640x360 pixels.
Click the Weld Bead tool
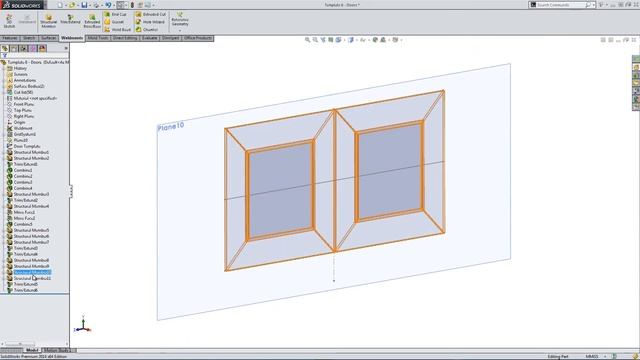pyautogui.click(x=118, y=30)
